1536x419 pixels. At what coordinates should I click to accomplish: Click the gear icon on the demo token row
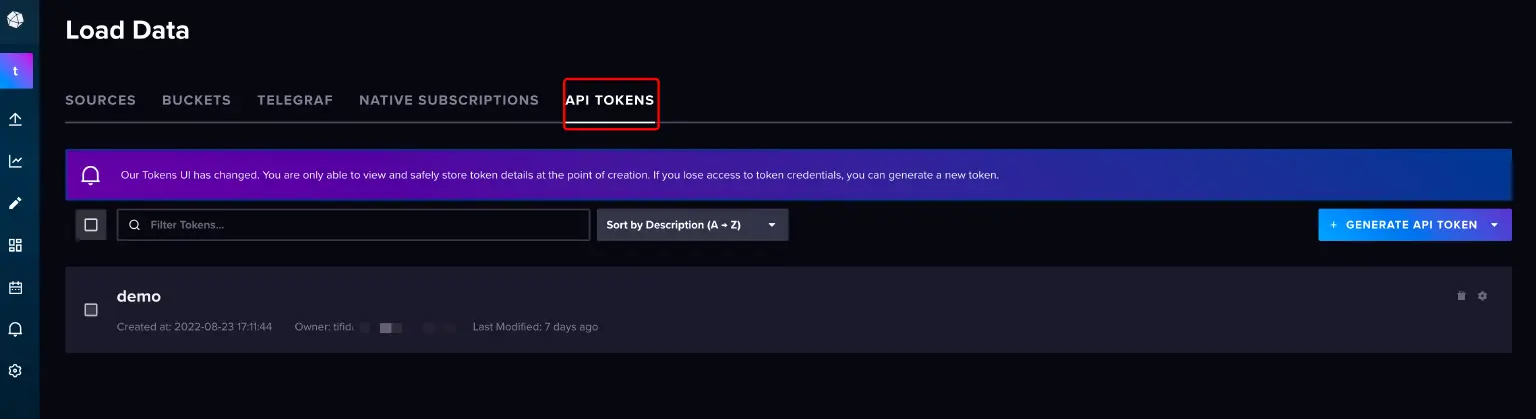[x=1482, y=296]
